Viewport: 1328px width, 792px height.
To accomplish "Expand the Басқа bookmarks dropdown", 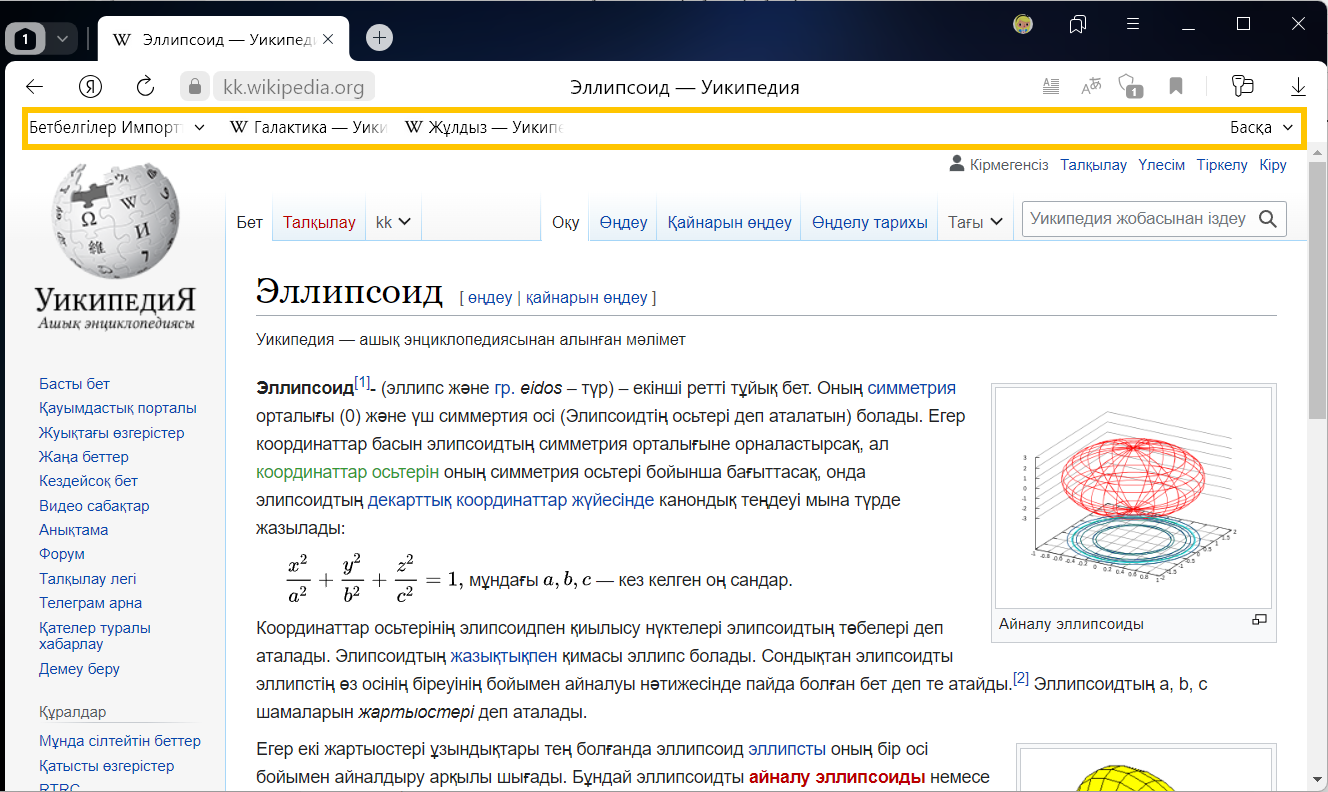I will coord(1261,128).
